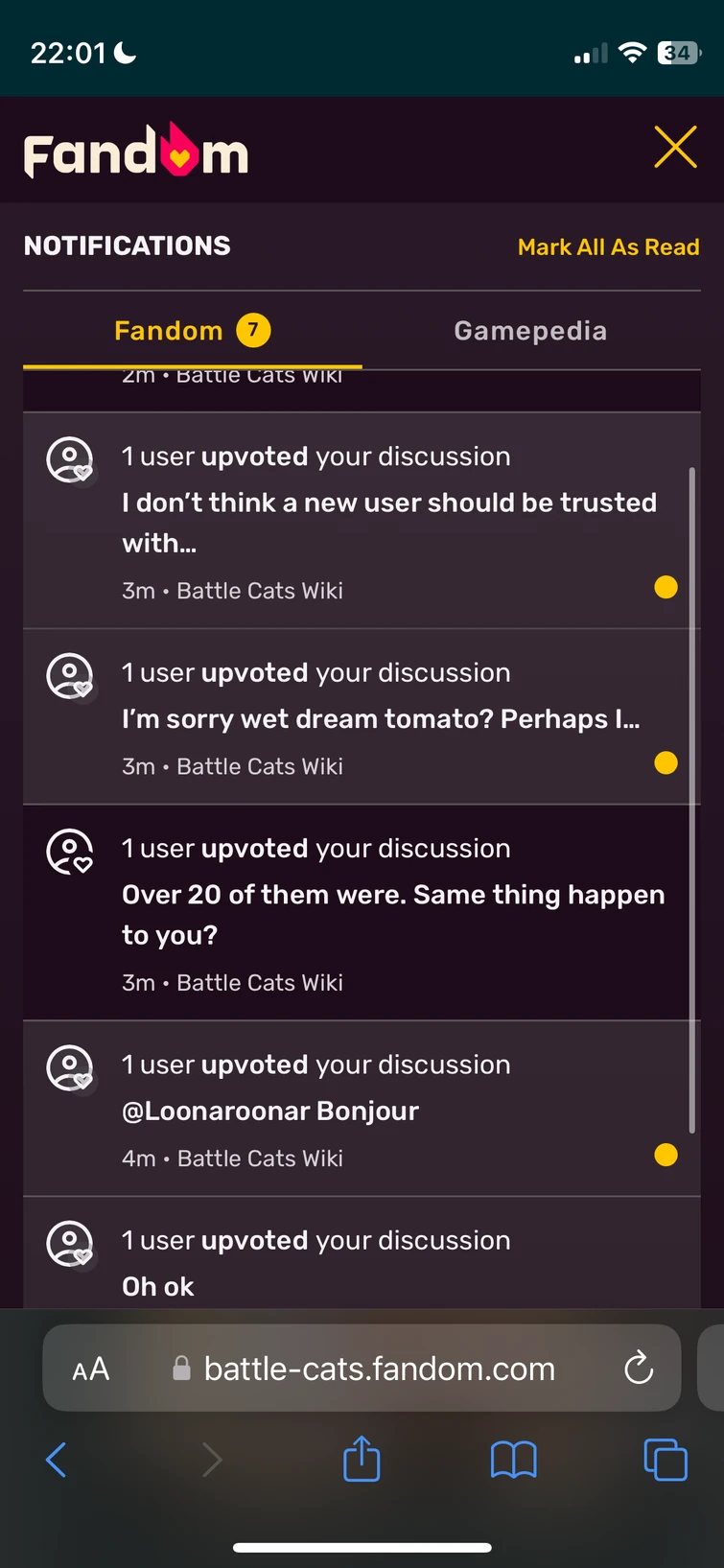Select the Fandom notifications tab

[192, 331]
